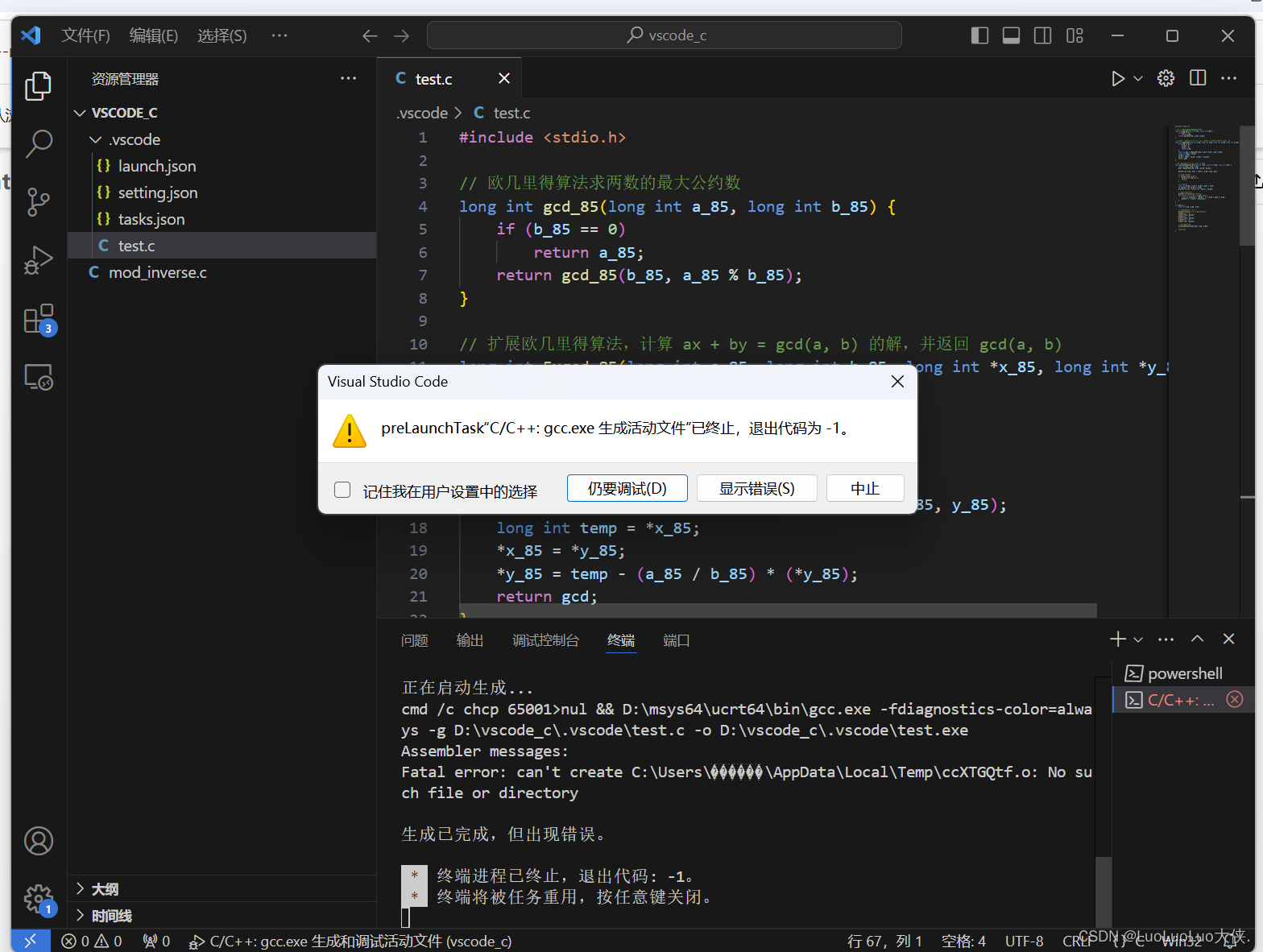The image size is (1263, 952).
Task: Click the Abort button in dialog
Action: tap(865, 488)
